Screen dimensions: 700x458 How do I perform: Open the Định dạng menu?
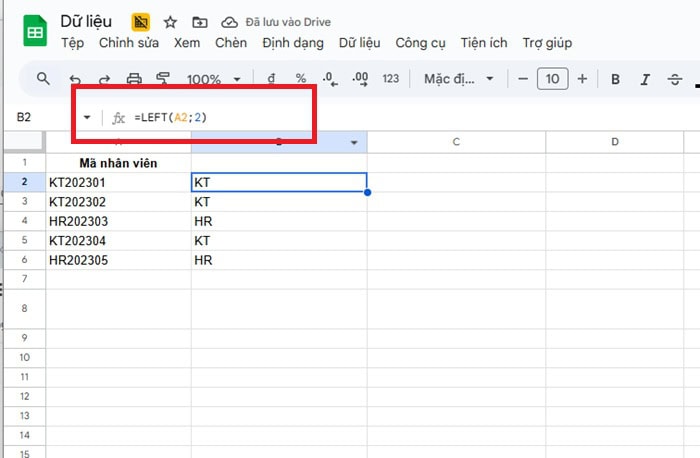pos(295,42)
